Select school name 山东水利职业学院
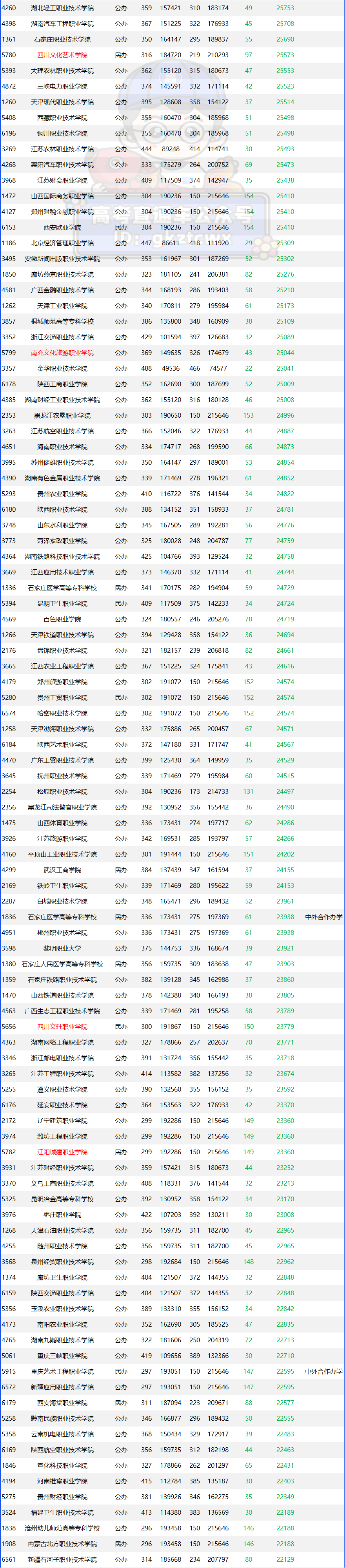Image resolution: width=345 pixels, height=1568 pixels. [62, 525]
